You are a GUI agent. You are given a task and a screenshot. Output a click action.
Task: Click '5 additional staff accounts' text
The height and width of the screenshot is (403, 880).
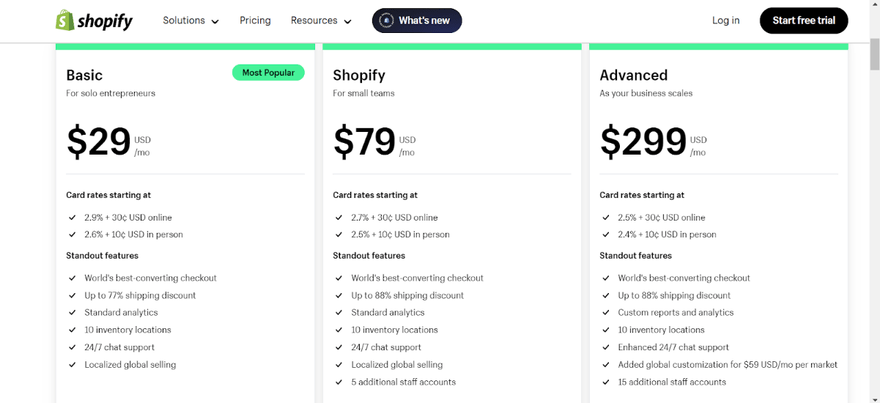point(404,382)
